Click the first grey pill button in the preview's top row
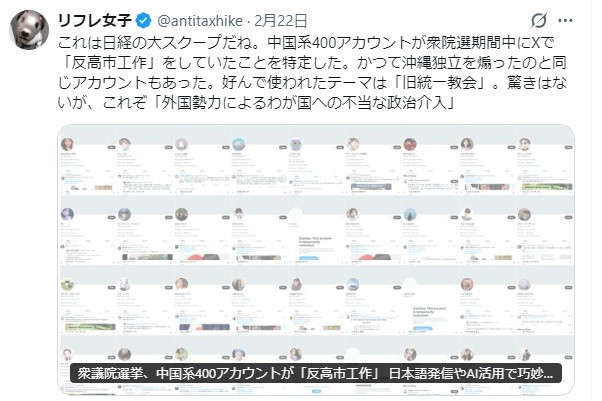 coord(111,147)
